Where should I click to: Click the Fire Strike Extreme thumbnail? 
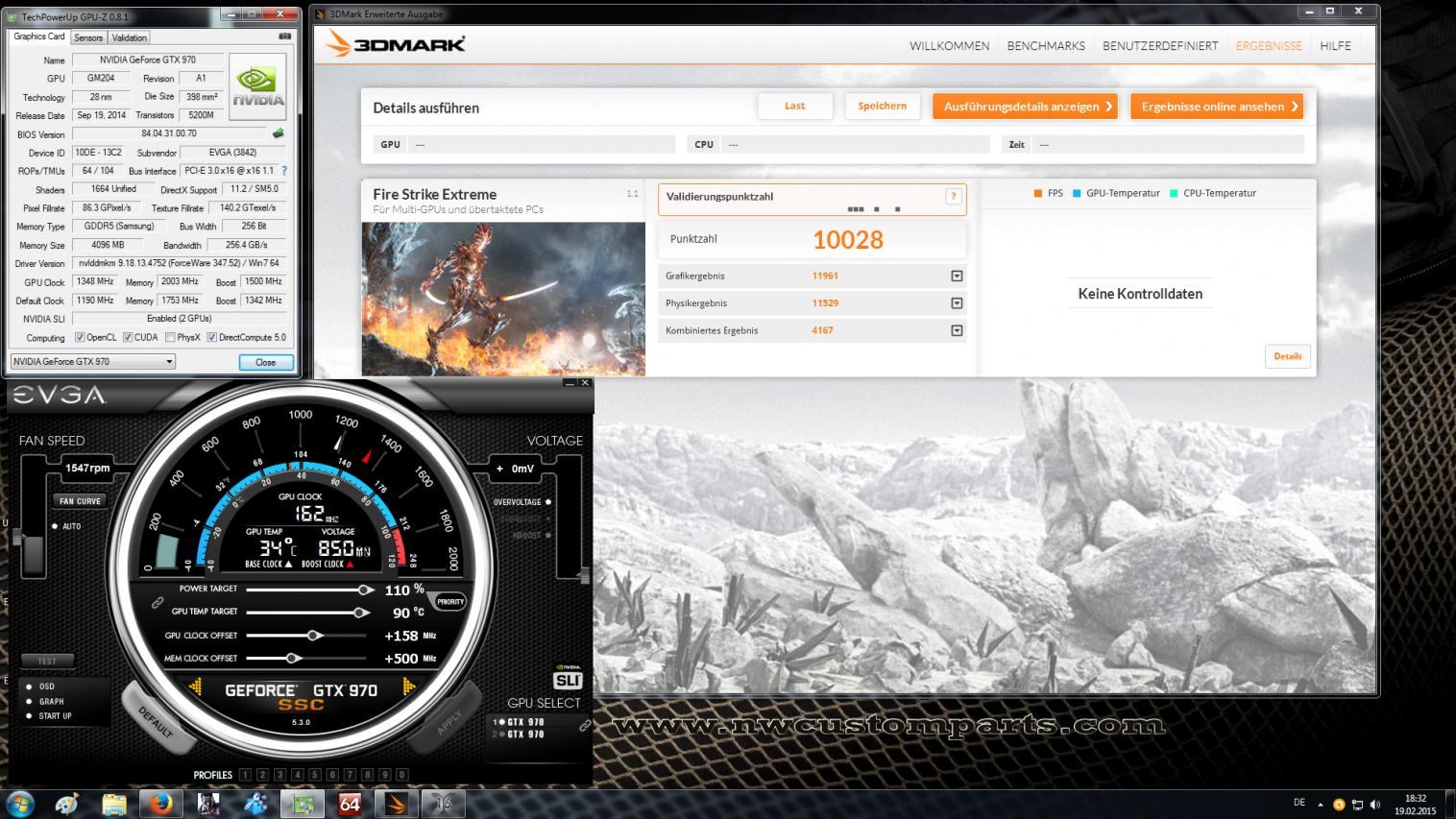coord(503,299)
